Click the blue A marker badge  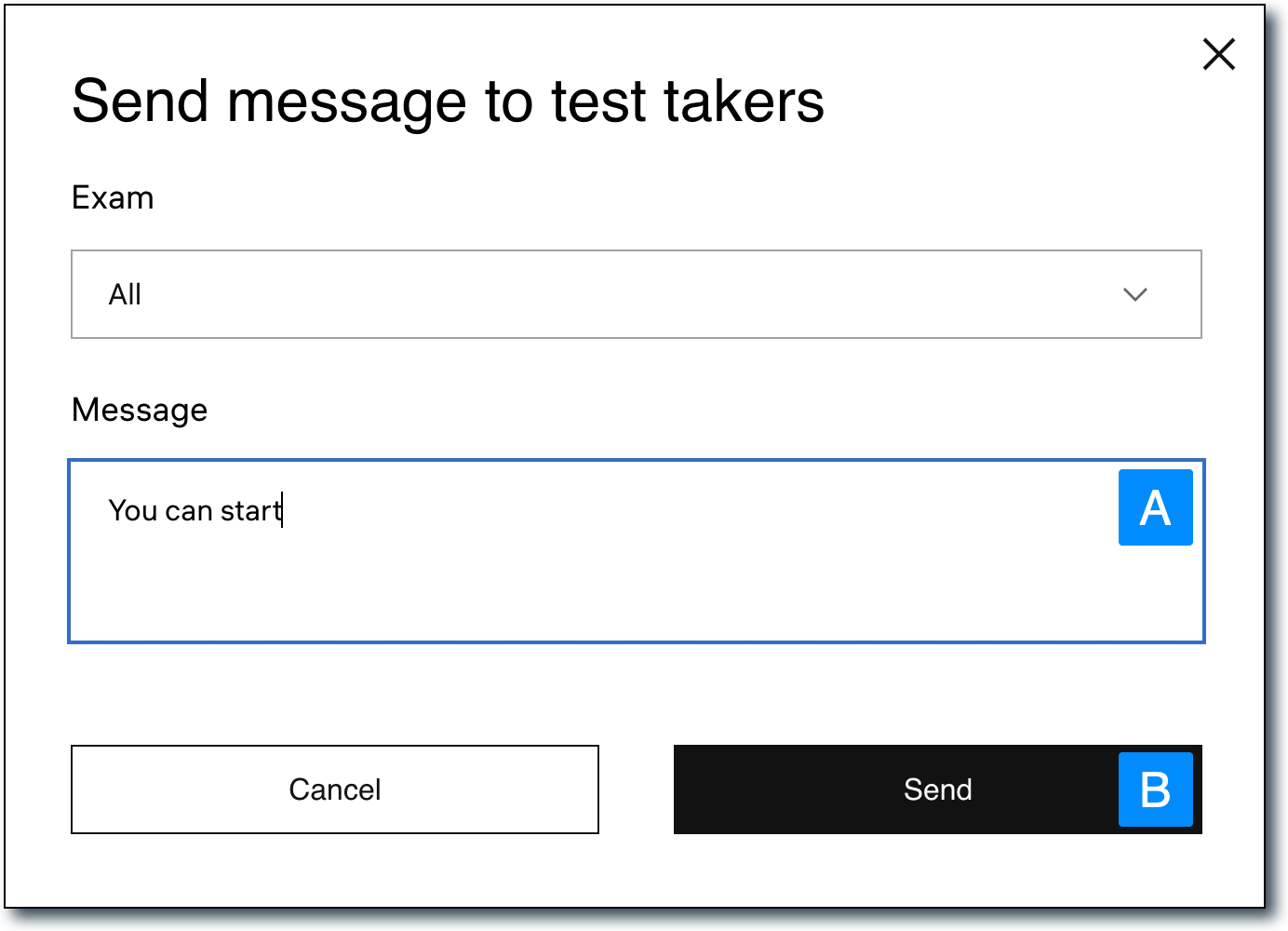tap(1155, 507)
